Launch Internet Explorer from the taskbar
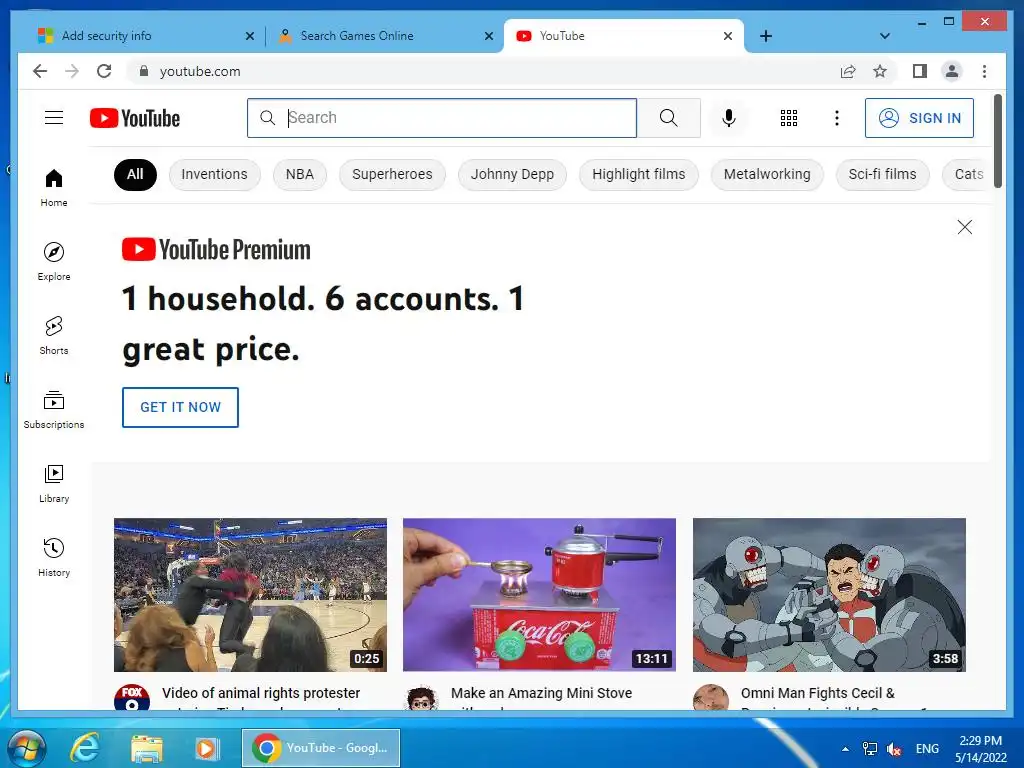 86,748
